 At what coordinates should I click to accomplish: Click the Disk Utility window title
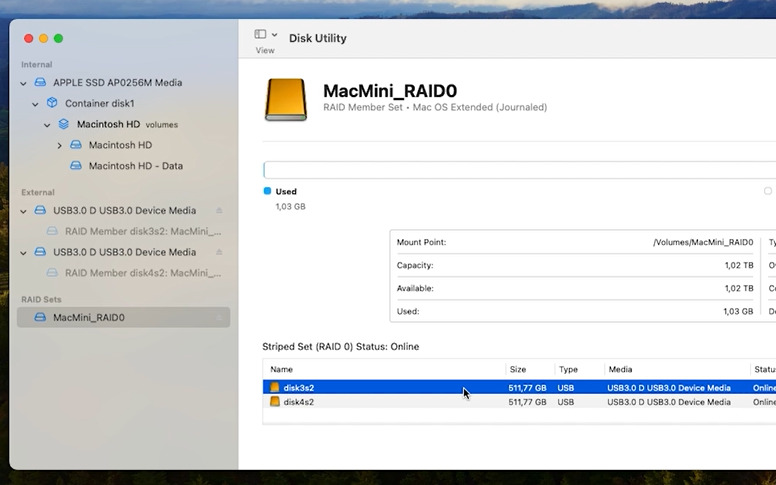[x=318, y=38]
